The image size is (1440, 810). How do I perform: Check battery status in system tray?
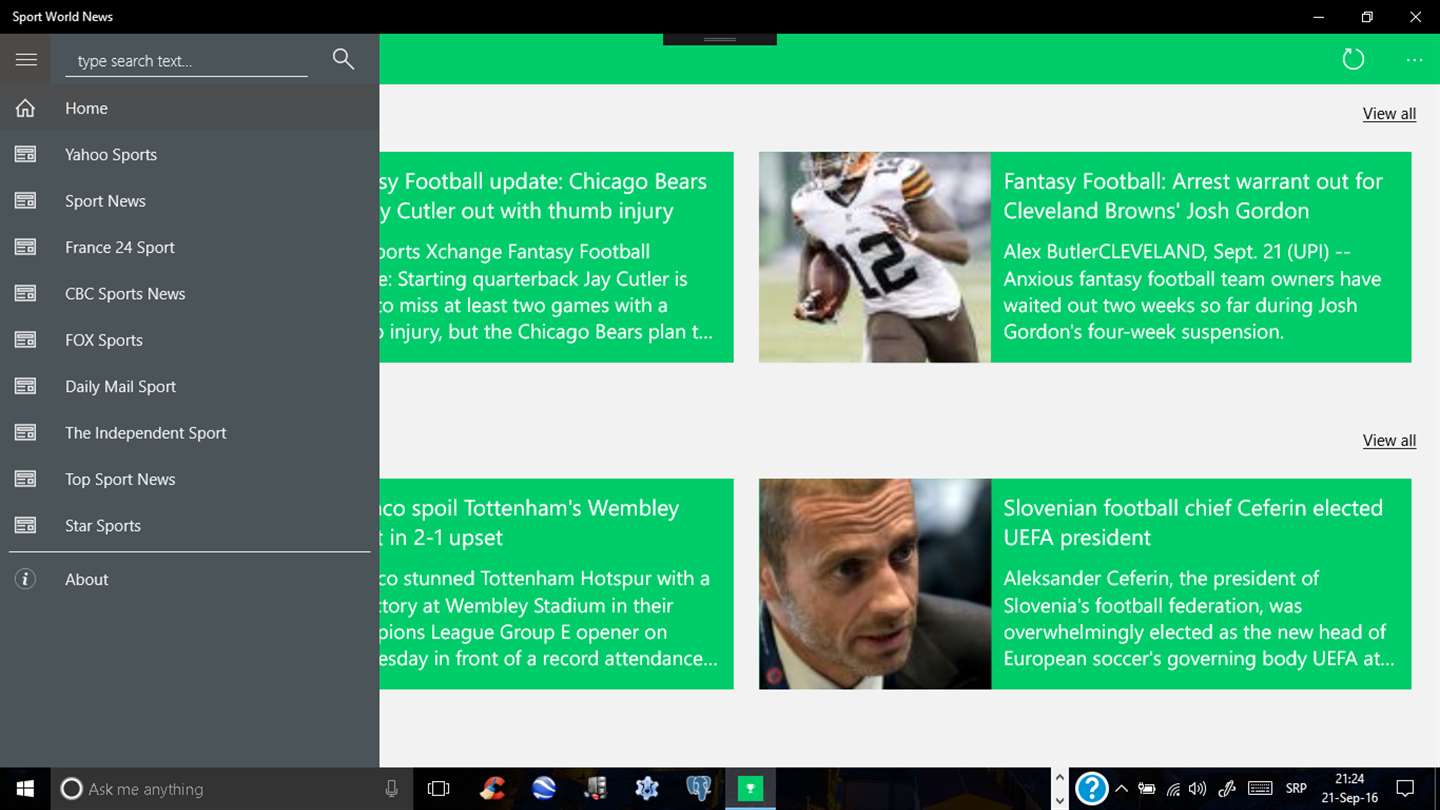pyautogui.click(x=1147, y=789)
